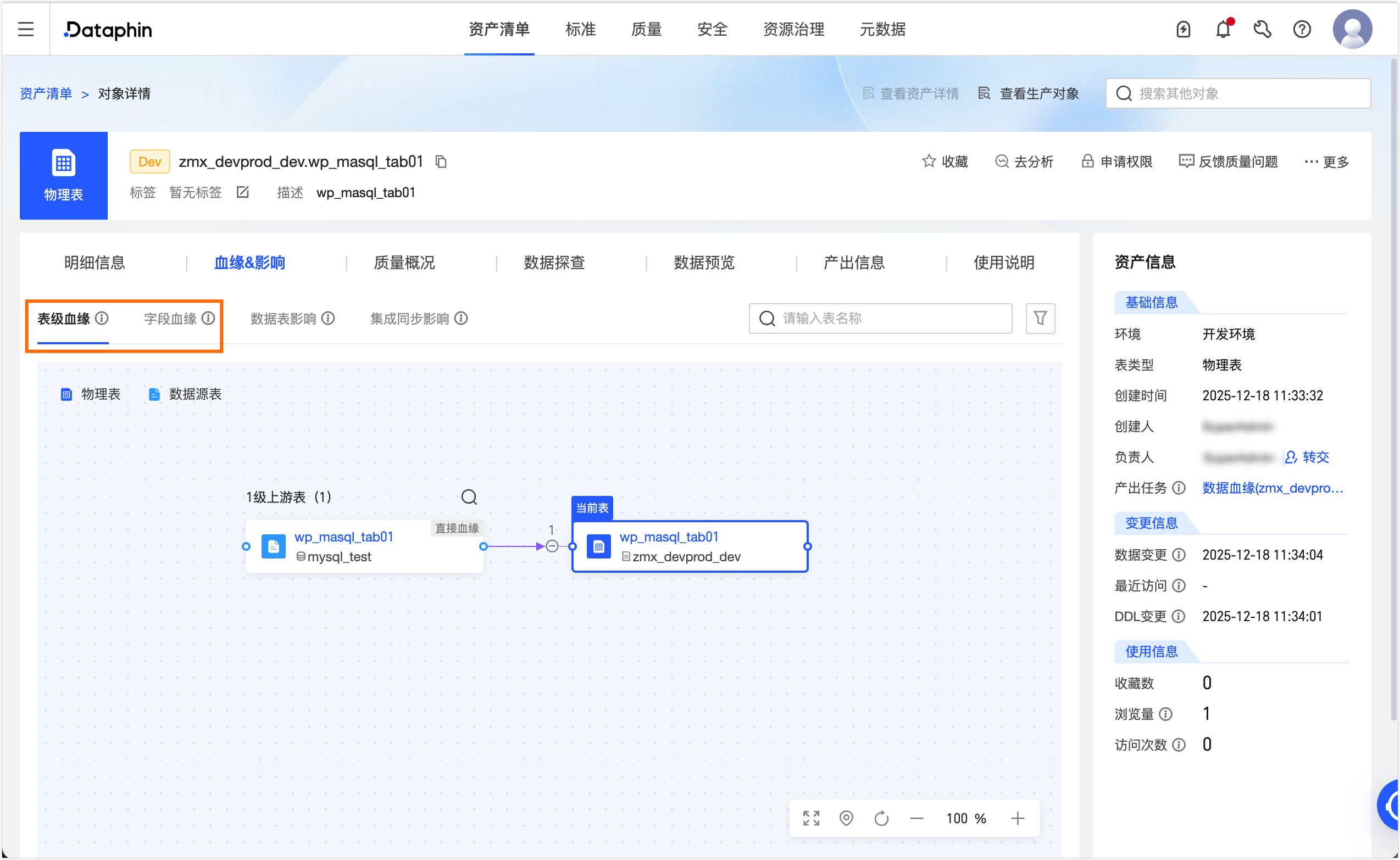
Task: Zoom out the graph with minus button
Action: tap(916, 818)
